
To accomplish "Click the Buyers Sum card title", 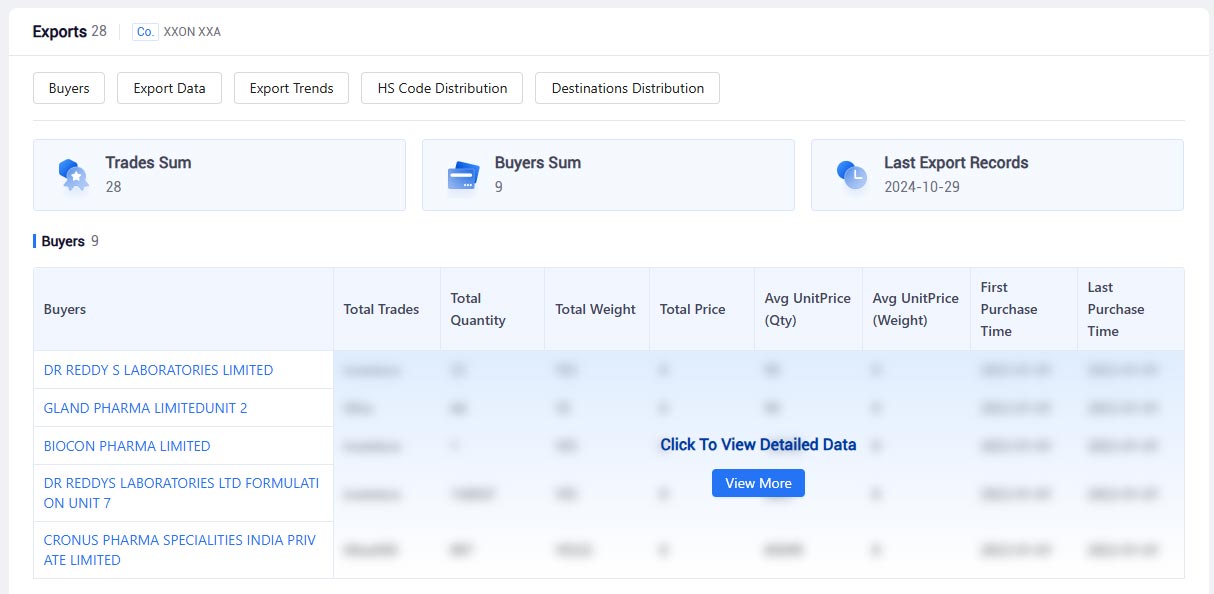I will tap(537, 162).
